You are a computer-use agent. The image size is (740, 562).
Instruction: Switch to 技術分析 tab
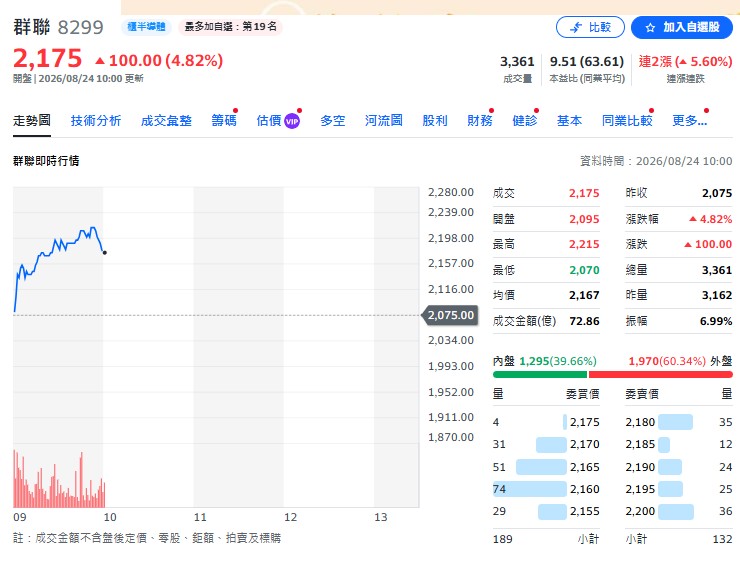[96, 121]
